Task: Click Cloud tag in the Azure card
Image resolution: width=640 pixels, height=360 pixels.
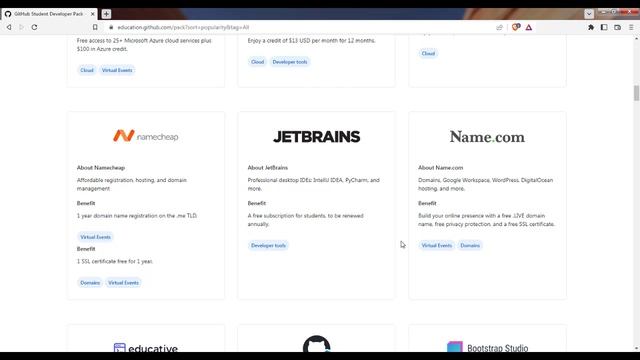Action: click(x=87, y=70)
